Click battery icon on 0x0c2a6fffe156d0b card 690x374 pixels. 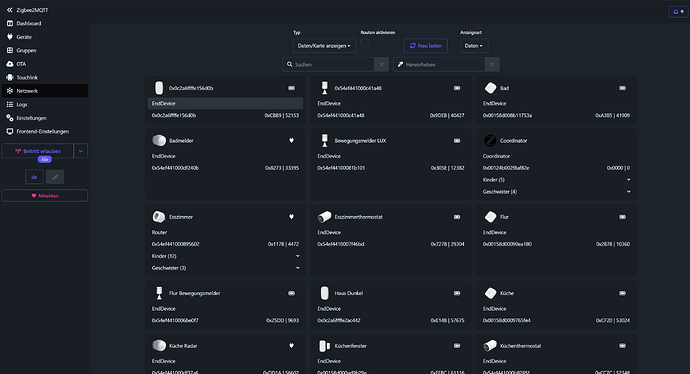click(291, 88)
